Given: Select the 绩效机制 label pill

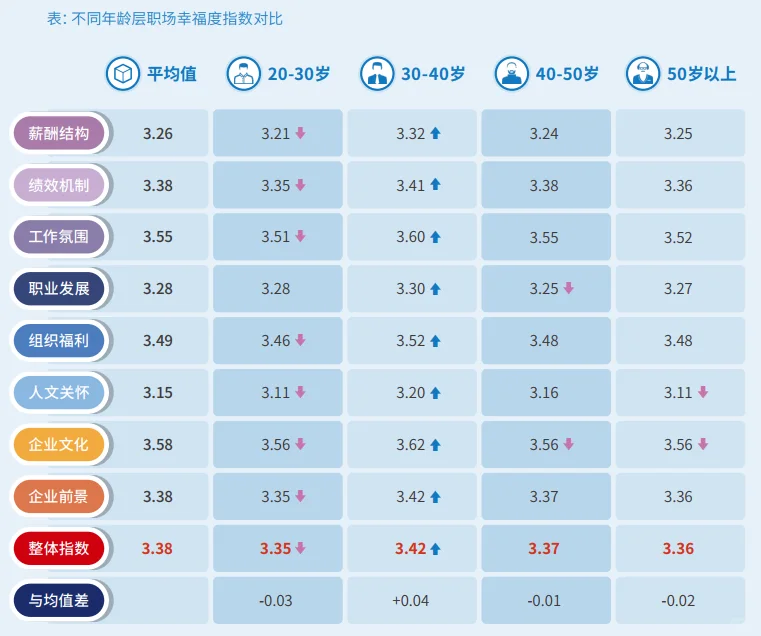Looking at the screenshot, I should (59, 185).
